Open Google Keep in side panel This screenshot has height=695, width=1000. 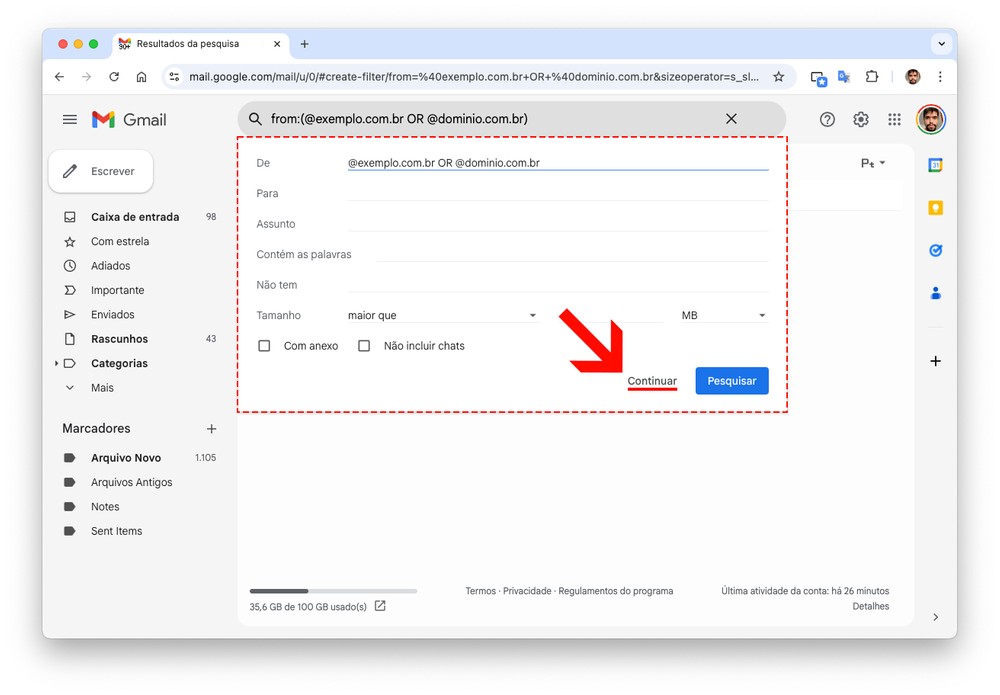point(935,208)
